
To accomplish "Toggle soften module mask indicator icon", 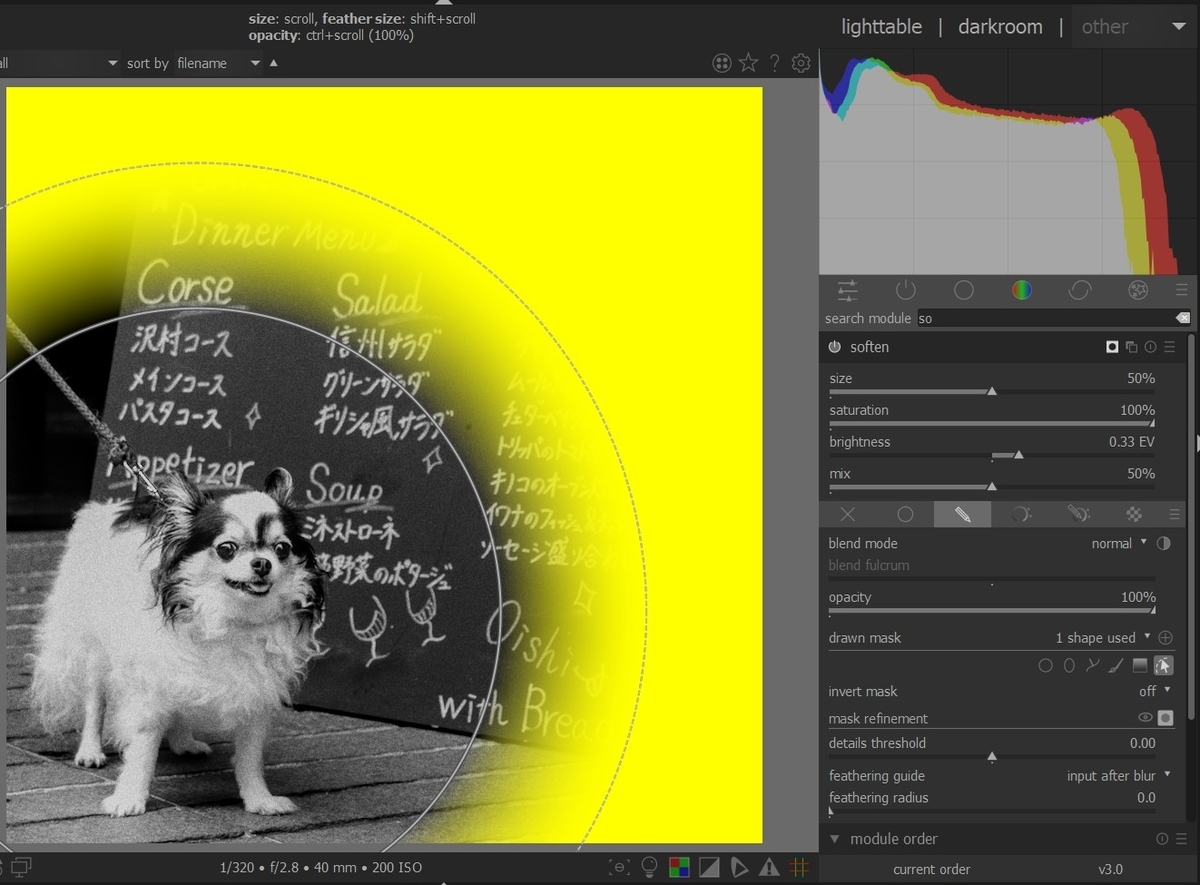I will pos(1112,347).
